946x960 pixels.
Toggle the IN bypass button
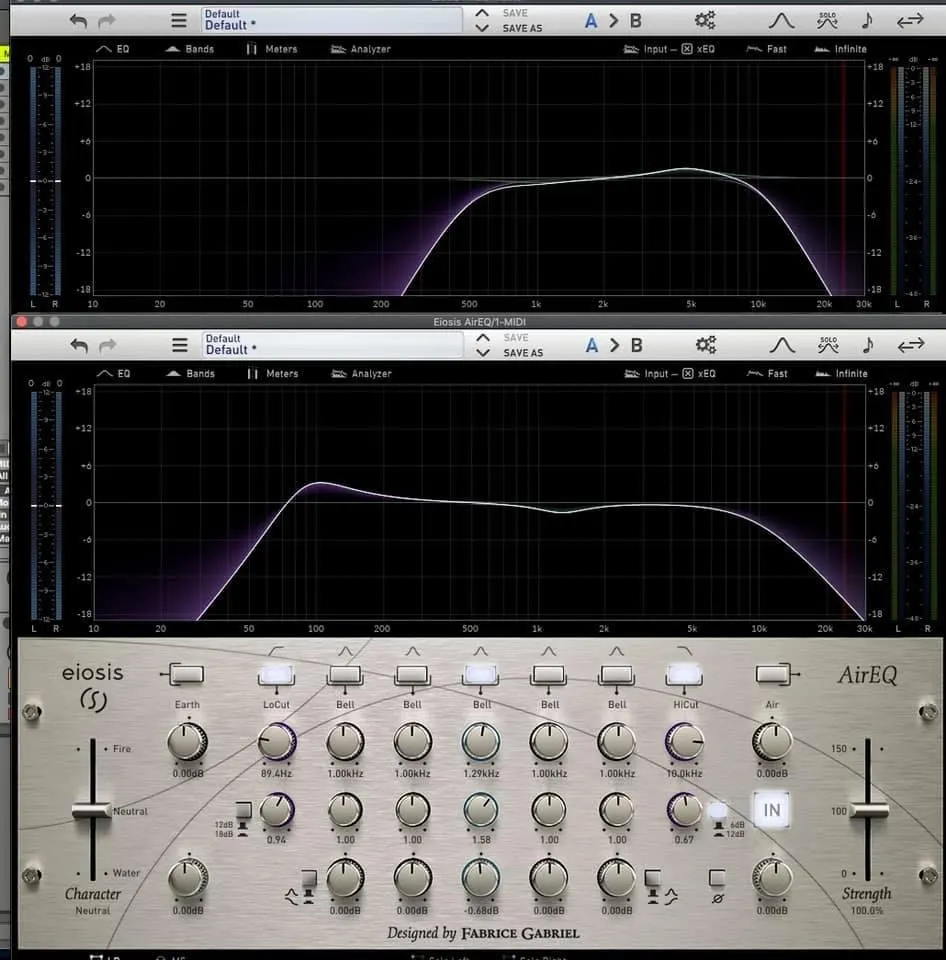pyautogui.click(x=771, y=810)
